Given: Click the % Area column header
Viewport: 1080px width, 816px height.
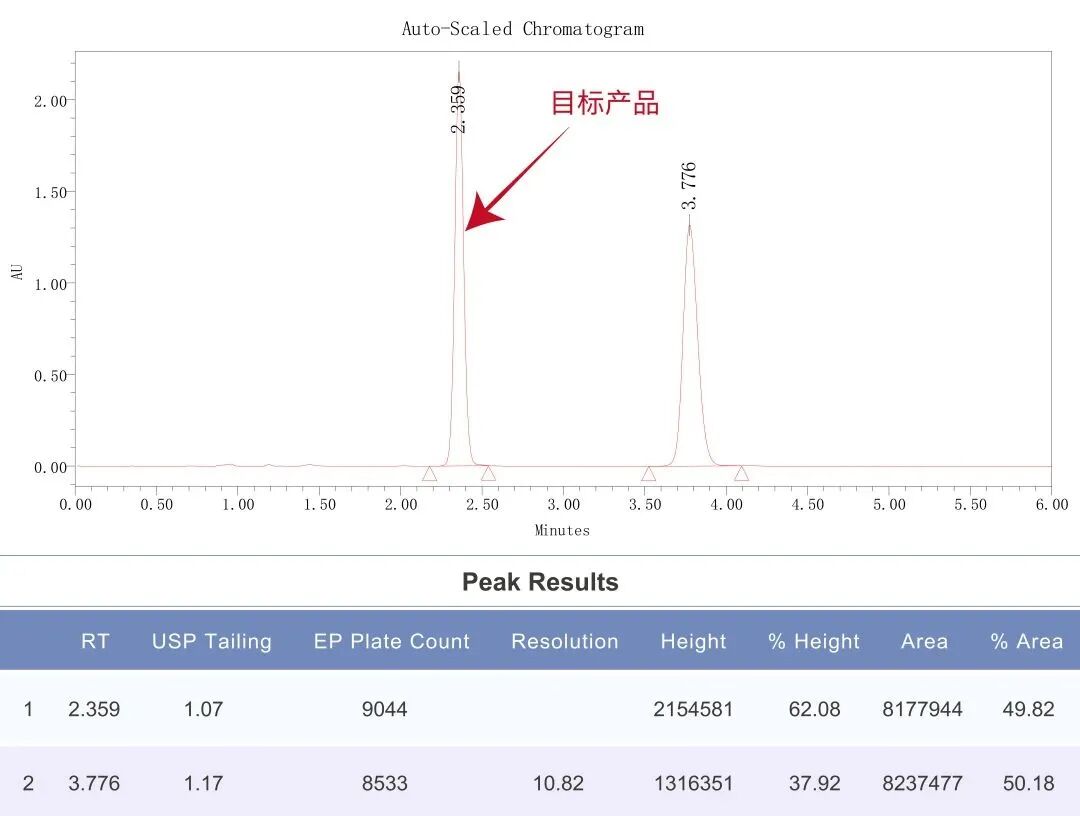Looking at the screenshot, I should tap(1026, 641).
